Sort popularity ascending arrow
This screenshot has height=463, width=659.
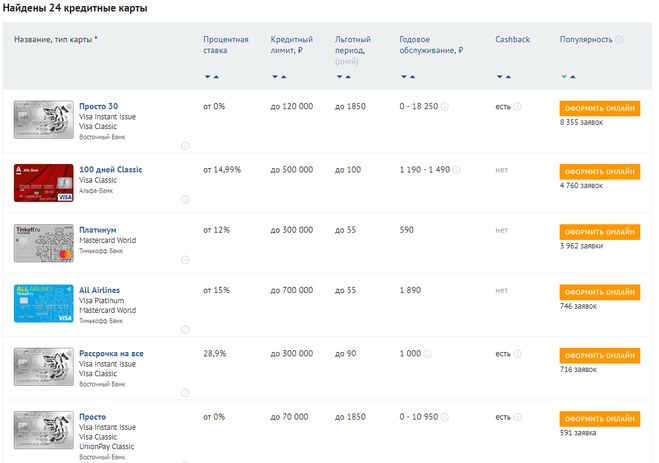[x=573, y=77]
